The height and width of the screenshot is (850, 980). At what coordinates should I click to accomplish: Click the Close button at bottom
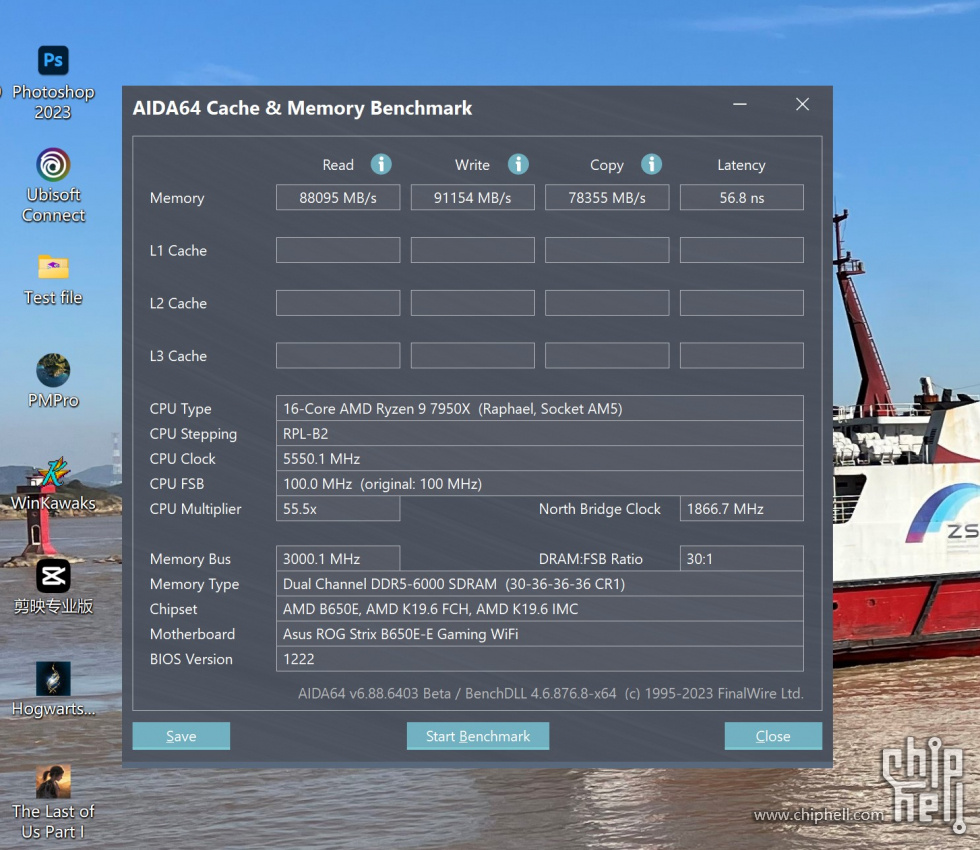pos(773,736)
